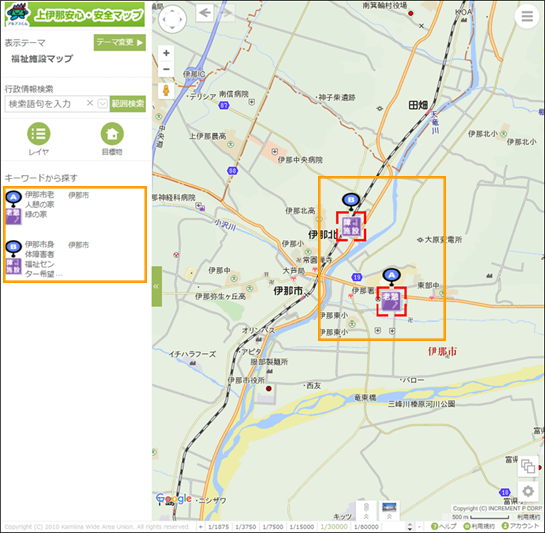Click the map pan compass control
This screenshot has width=545, height=533.
coord(172,19)
